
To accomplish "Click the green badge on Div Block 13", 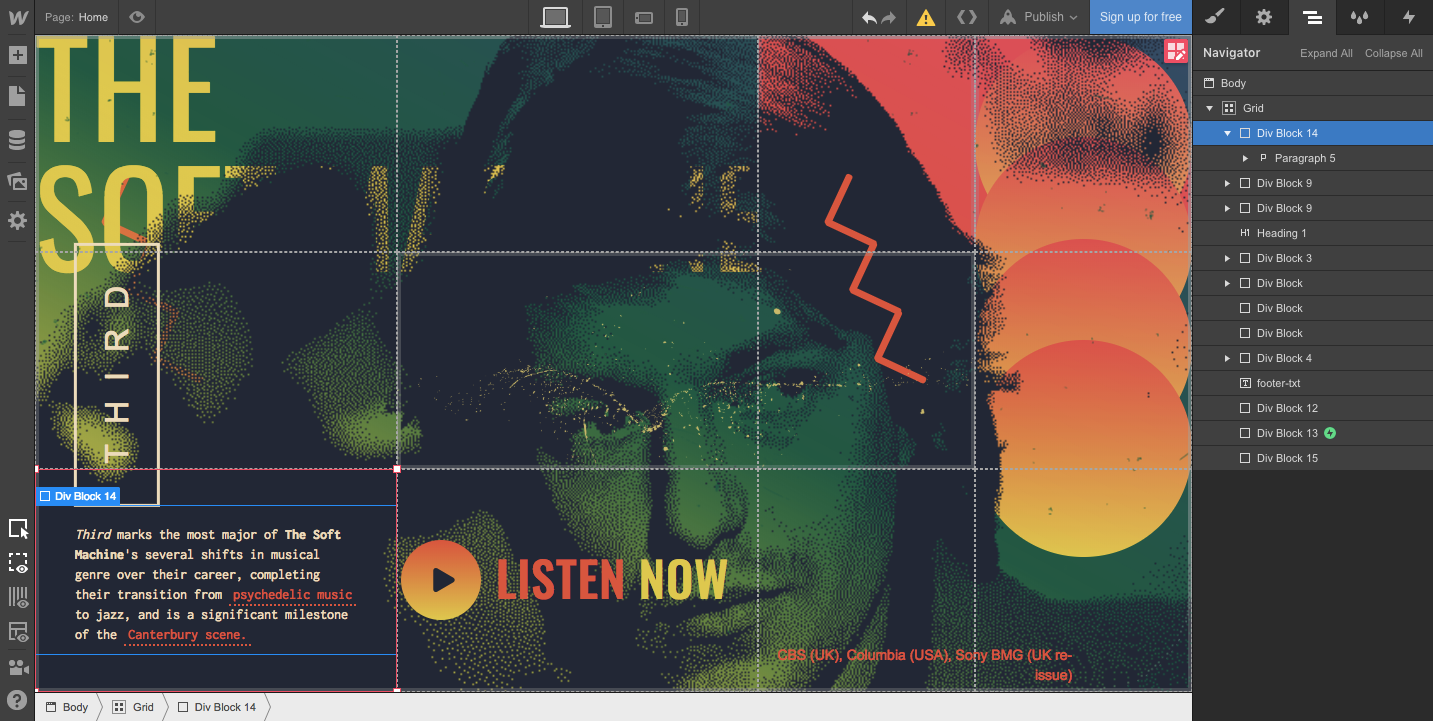I will coord(1330,433).
